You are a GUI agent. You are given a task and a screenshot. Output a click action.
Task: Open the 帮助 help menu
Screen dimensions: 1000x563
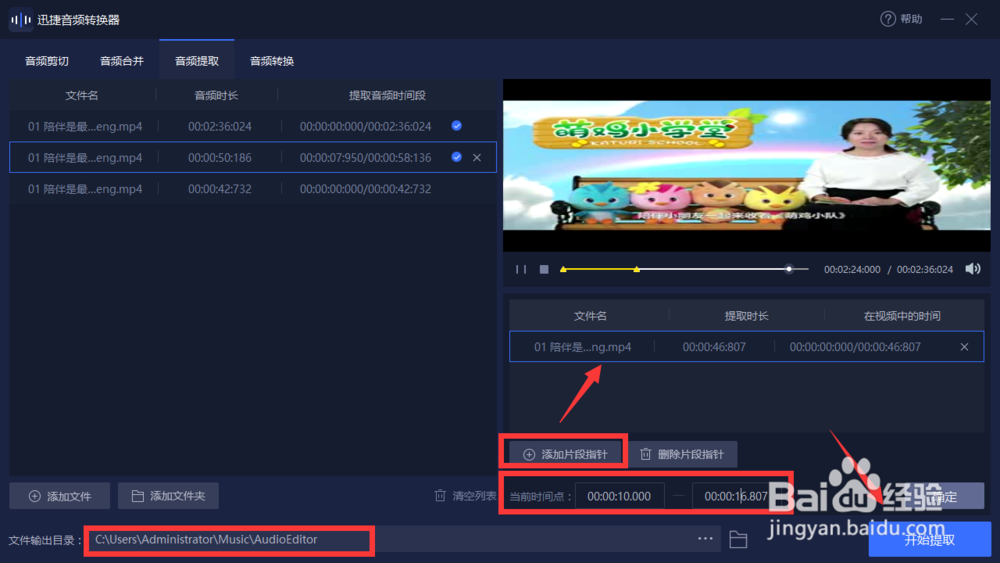click(901, 19)
